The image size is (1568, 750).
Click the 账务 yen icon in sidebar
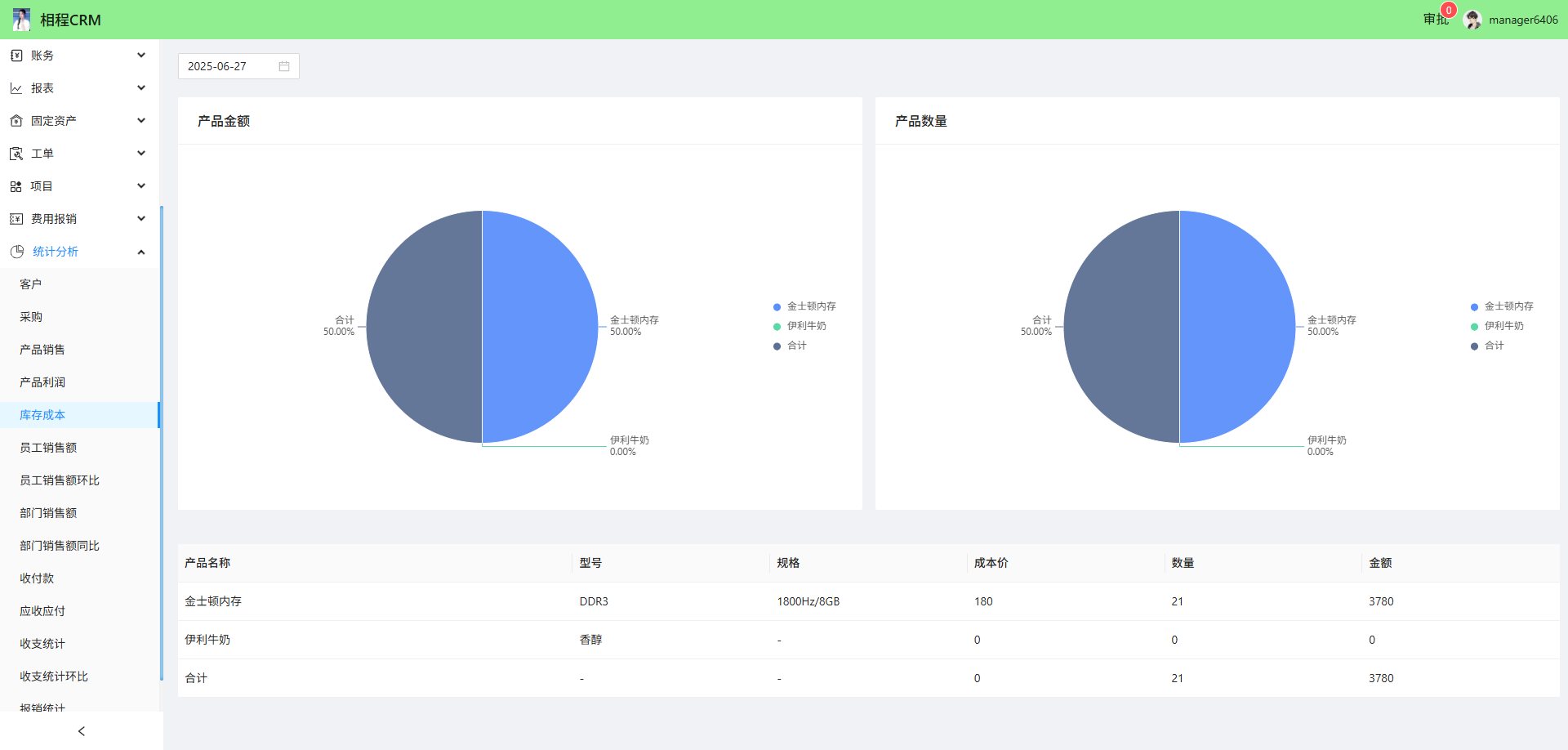16,56
